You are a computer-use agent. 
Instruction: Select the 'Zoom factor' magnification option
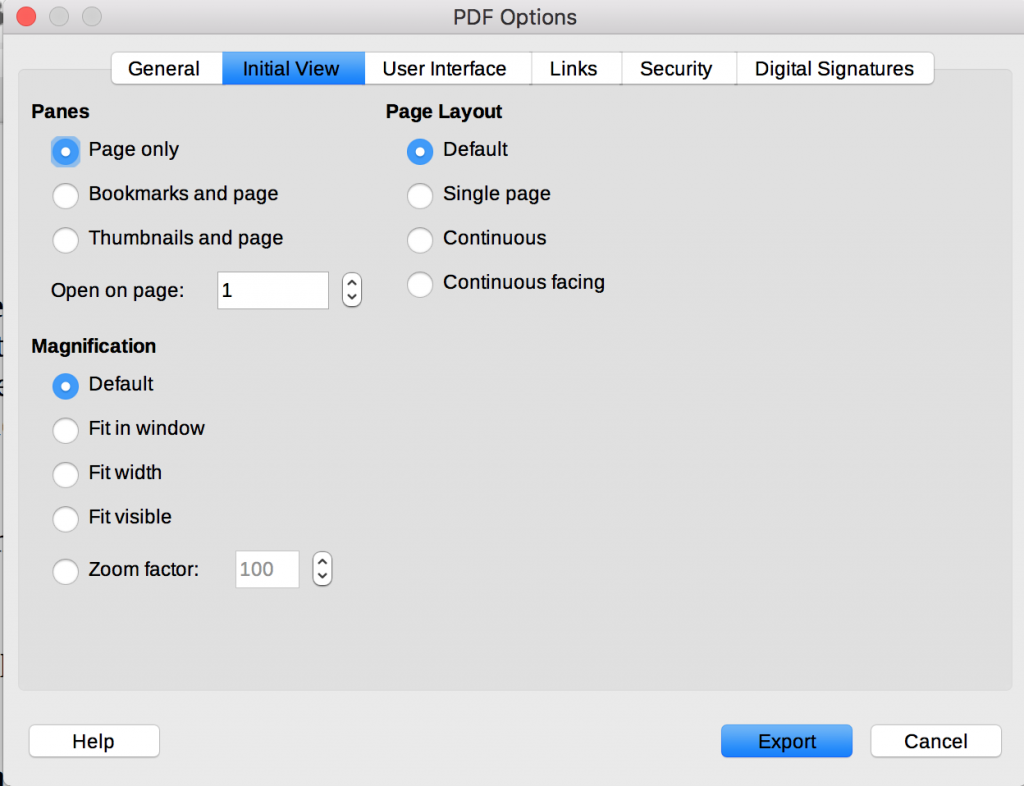point(65,571)
